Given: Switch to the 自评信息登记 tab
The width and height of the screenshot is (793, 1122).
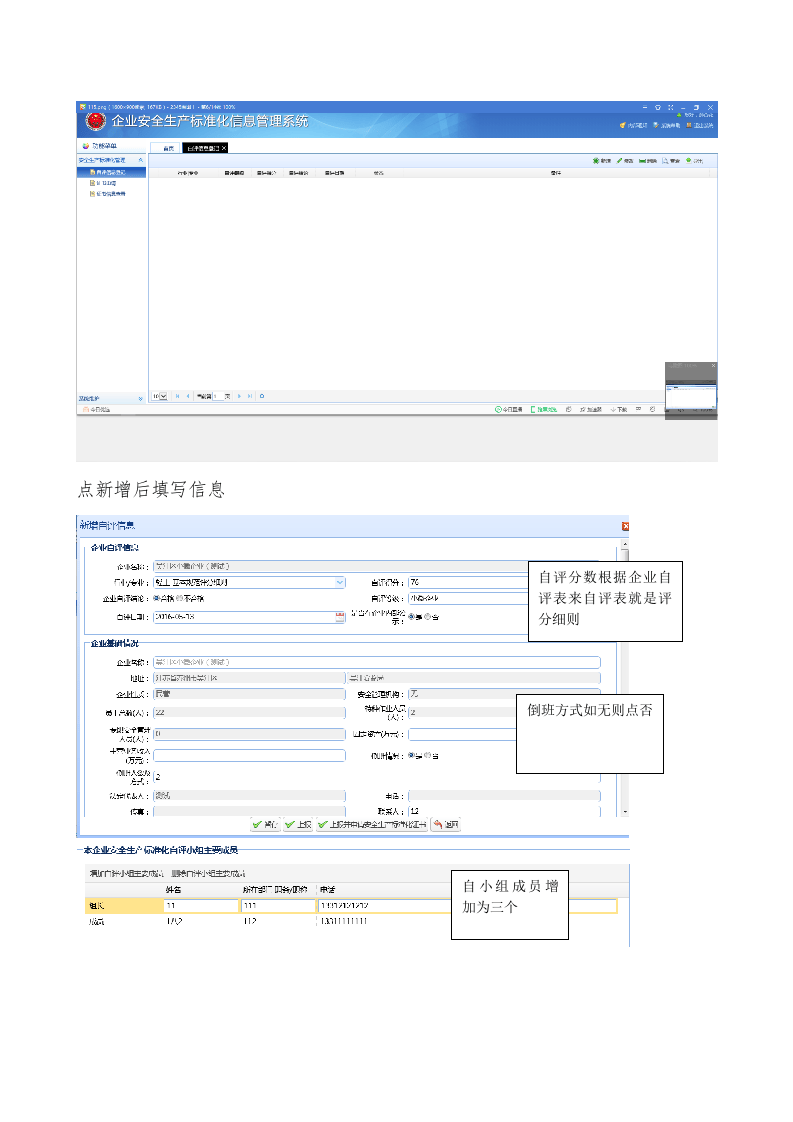Looking at the screenshot, I should coord(206,148).
